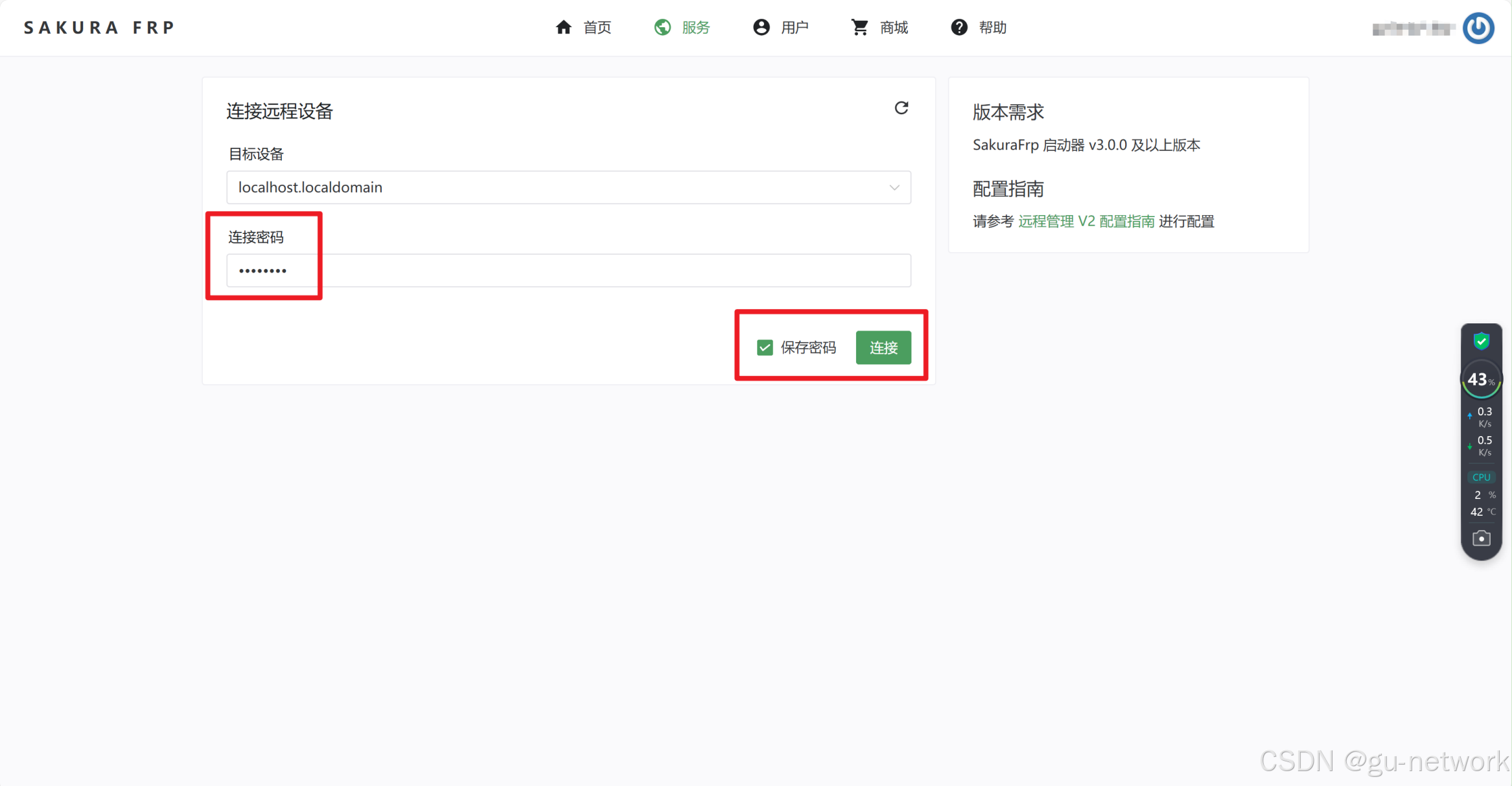Uncheck the 保存密码 checkbox
Screen dimensions: 1512x786
[765, 347]
